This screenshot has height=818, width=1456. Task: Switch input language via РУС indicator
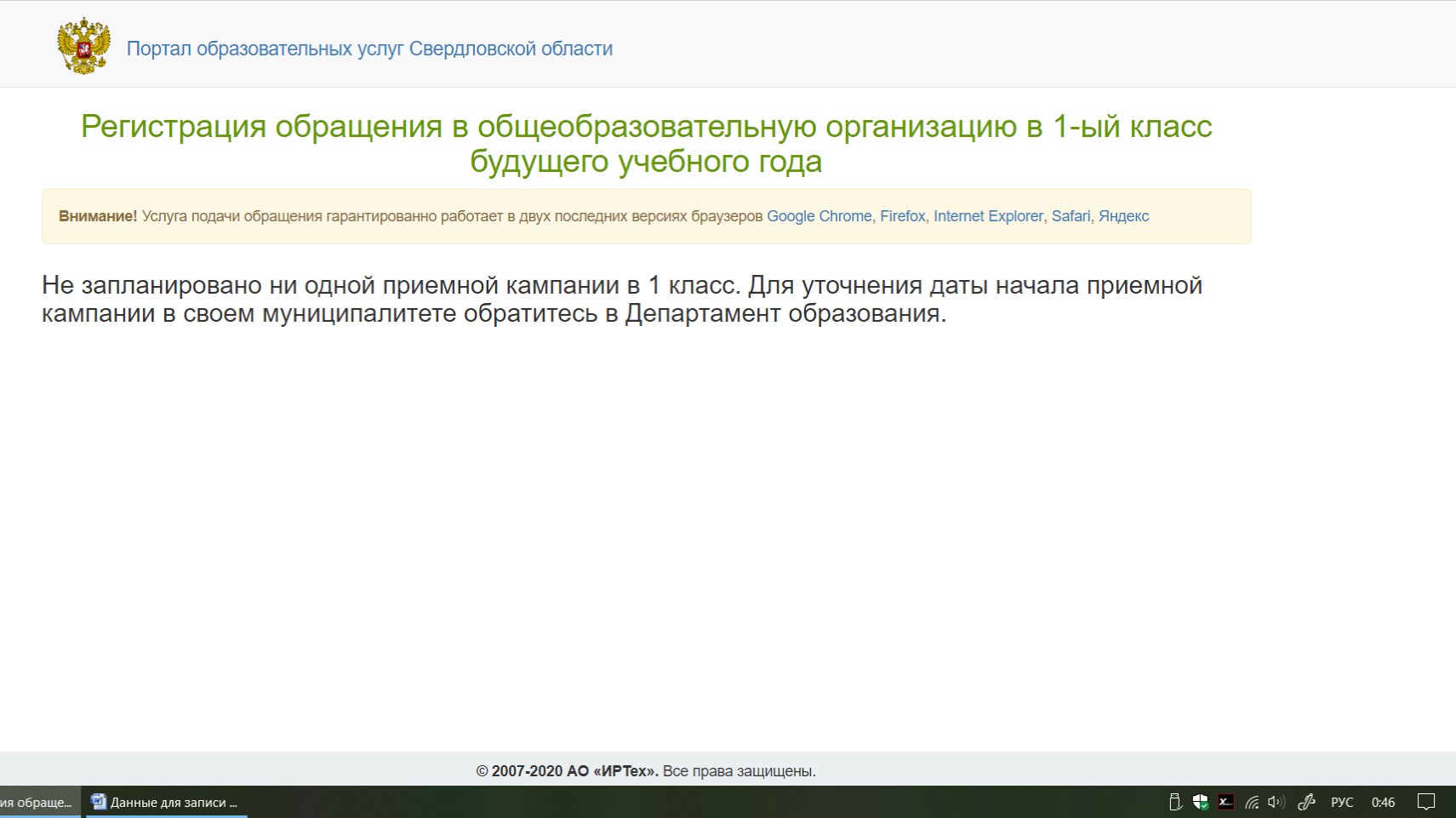(1342, 802)
